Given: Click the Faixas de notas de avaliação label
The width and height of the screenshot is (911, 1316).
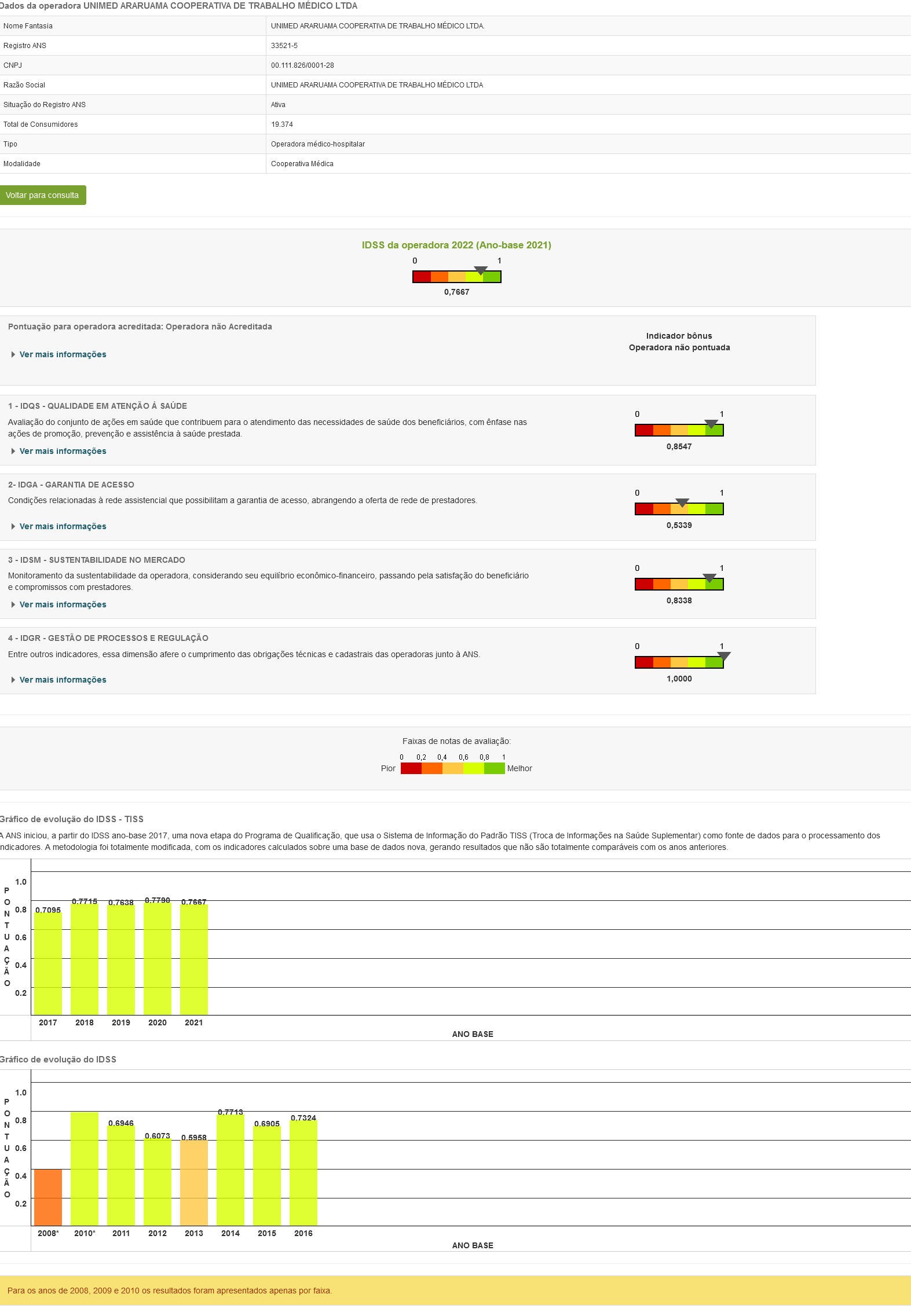Looking at the screenshot, I should (456, 741).
